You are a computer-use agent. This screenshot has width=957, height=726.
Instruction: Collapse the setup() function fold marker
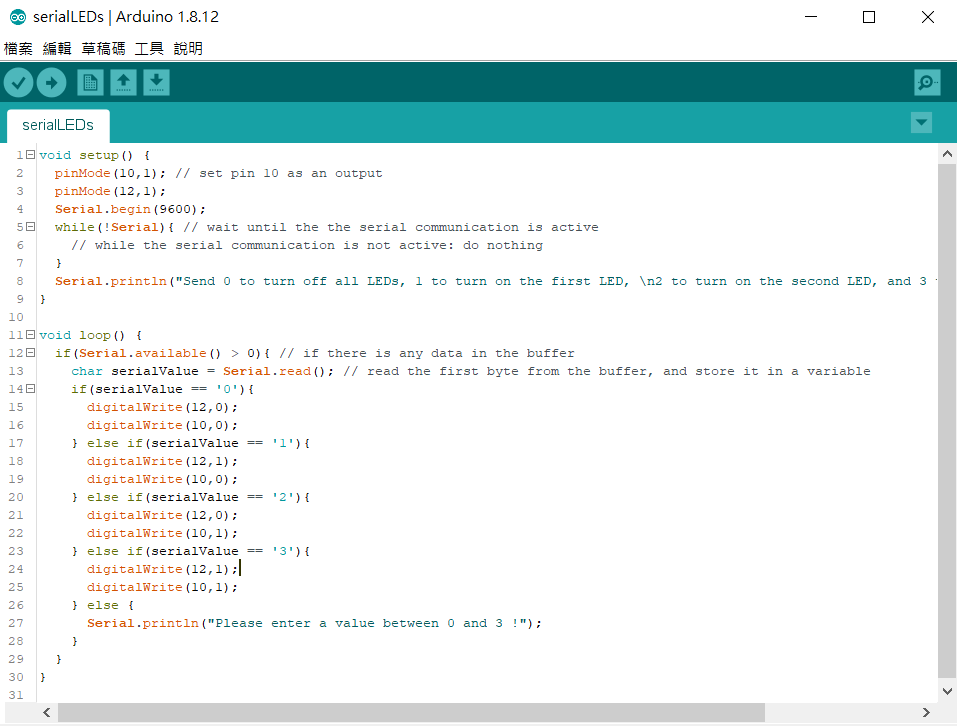[30, 155]
